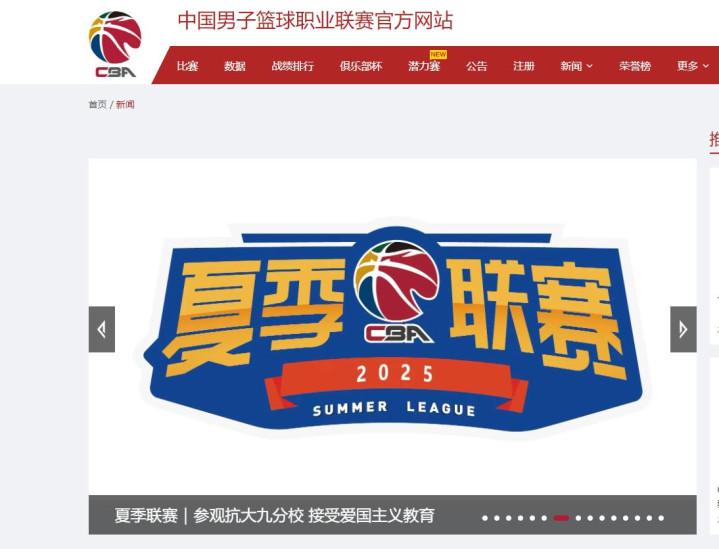Click 注册 in the navigation bar
719x549 pixels.
click(x=524, y=66)
